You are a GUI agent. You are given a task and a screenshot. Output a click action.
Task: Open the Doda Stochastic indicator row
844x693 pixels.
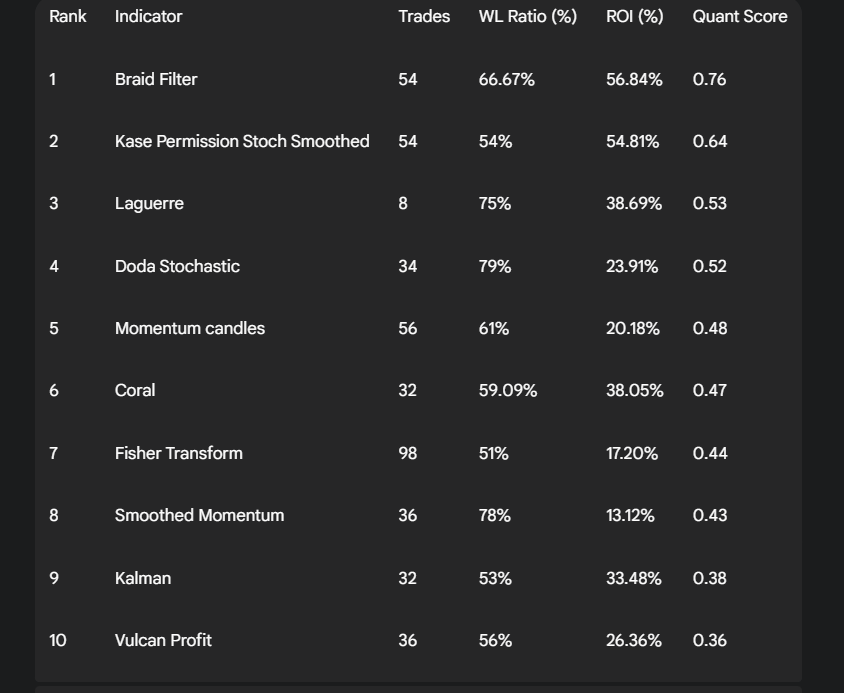coord(177,266)
